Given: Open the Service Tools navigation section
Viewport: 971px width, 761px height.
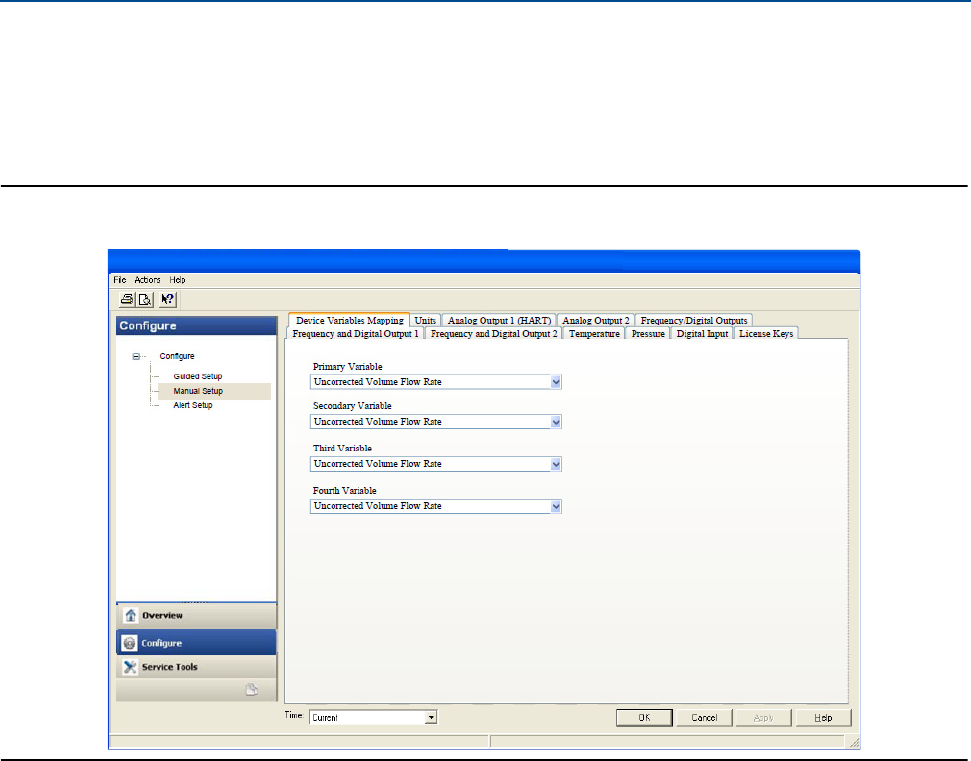Looking at the screenshot, I should 196,667.
